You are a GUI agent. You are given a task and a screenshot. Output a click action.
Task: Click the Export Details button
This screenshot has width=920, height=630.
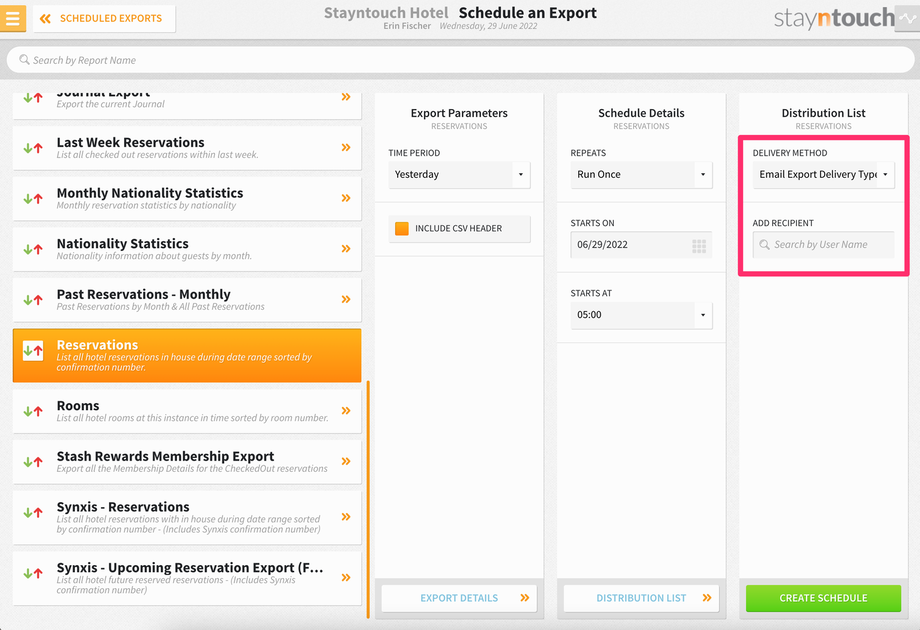(459, 598)
